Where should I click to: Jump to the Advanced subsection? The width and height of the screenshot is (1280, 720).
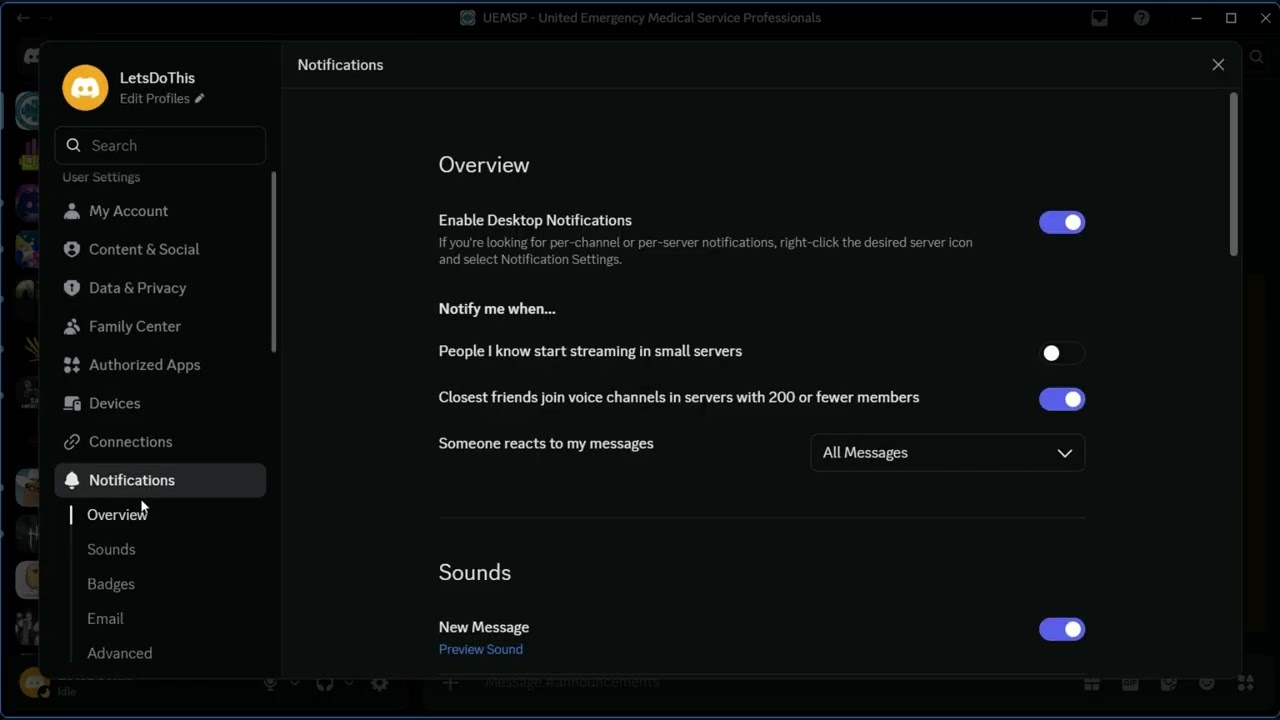120,653
